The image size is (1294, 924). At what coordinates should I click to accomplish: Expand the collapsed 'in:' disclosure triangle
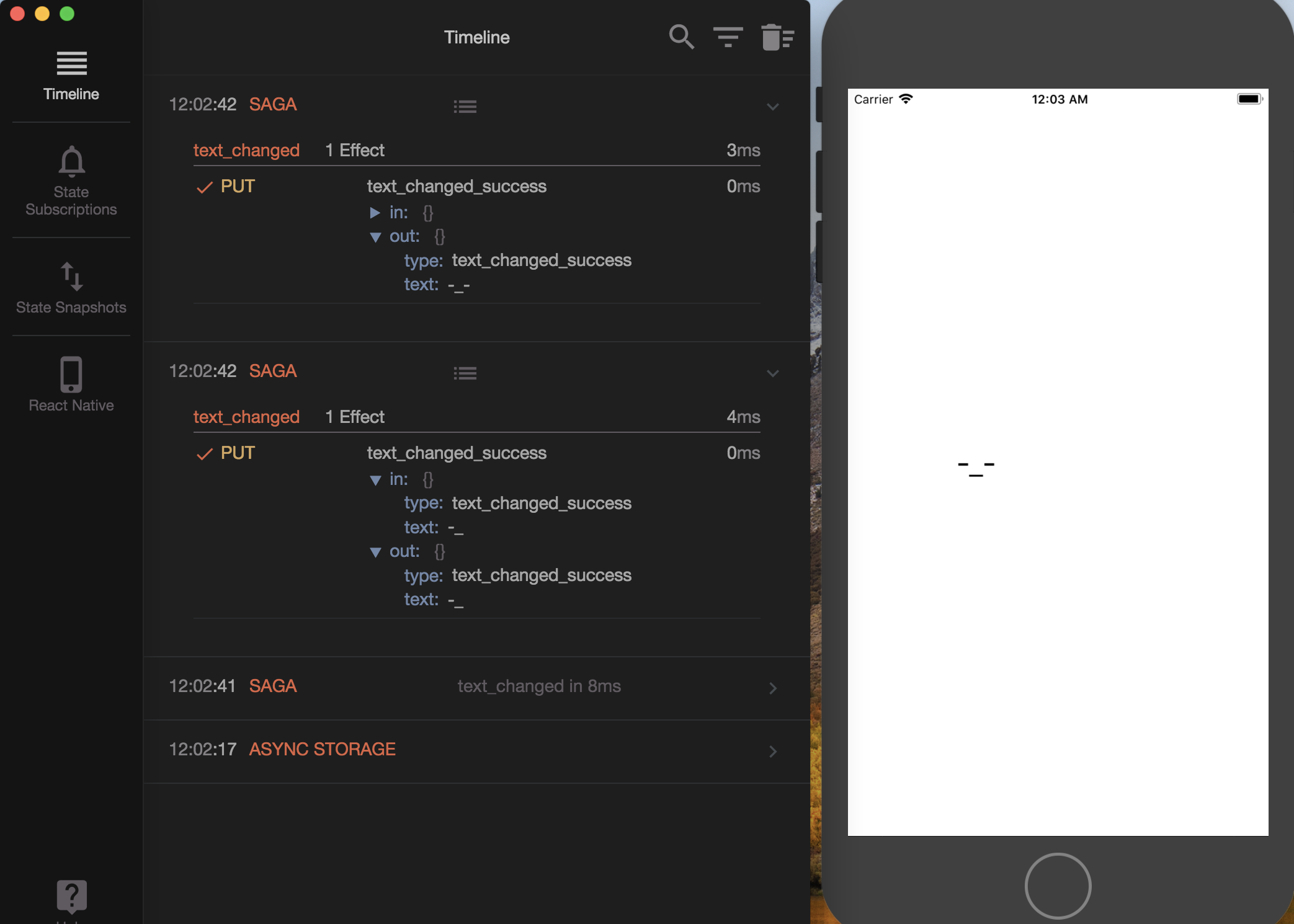pos(376,213)
